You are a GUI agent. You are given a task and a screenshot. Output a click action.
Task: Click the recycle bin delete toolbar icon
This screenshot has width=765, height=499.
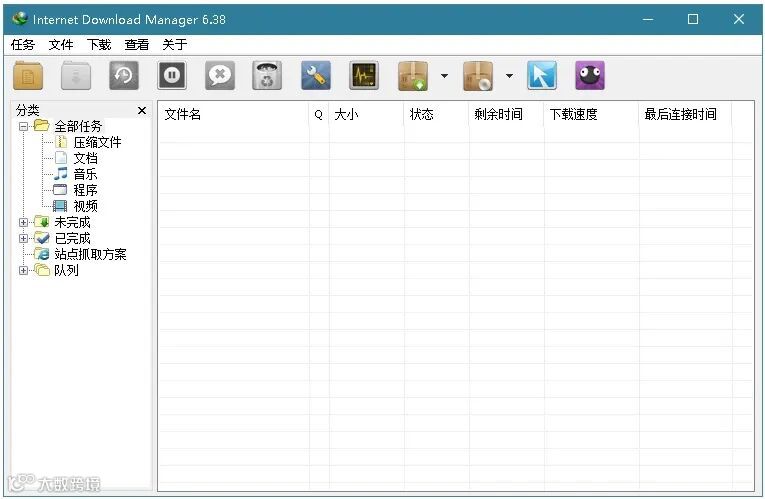click(x=267, y=76)
